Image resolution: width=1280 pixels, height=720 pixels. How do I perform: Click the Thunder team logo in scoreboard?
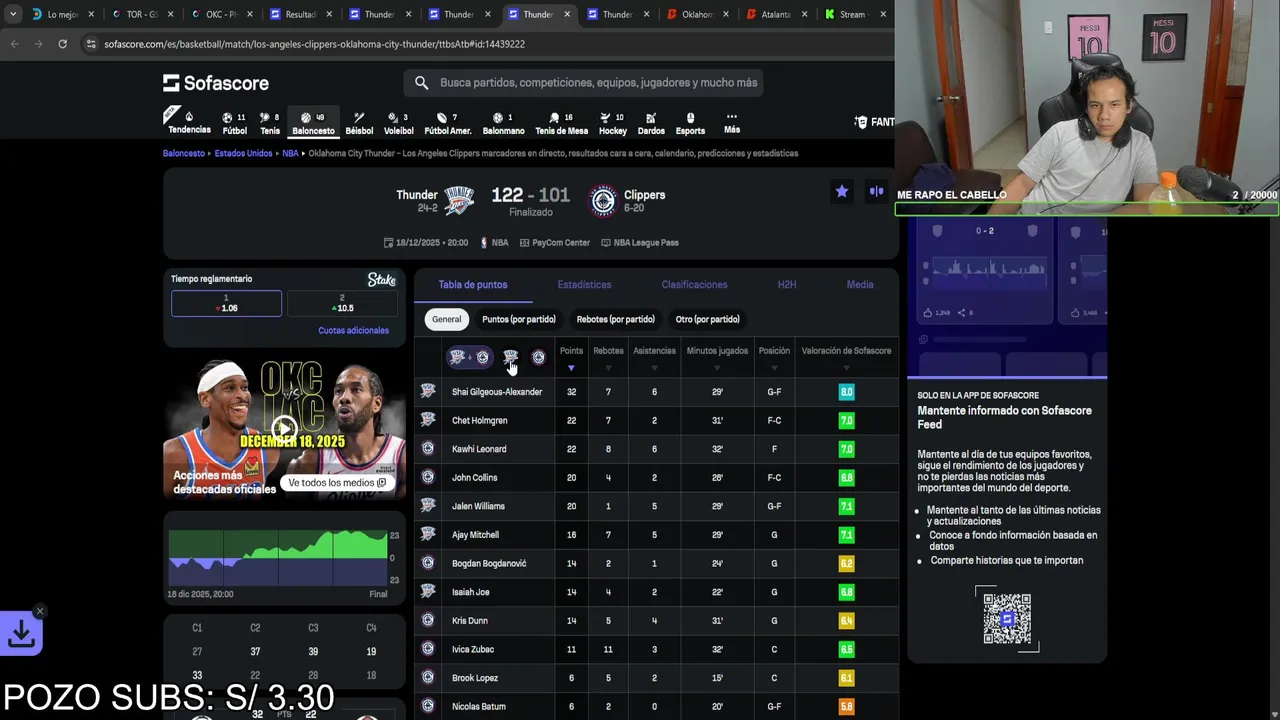pyautogui.click(x=459, y=201)
